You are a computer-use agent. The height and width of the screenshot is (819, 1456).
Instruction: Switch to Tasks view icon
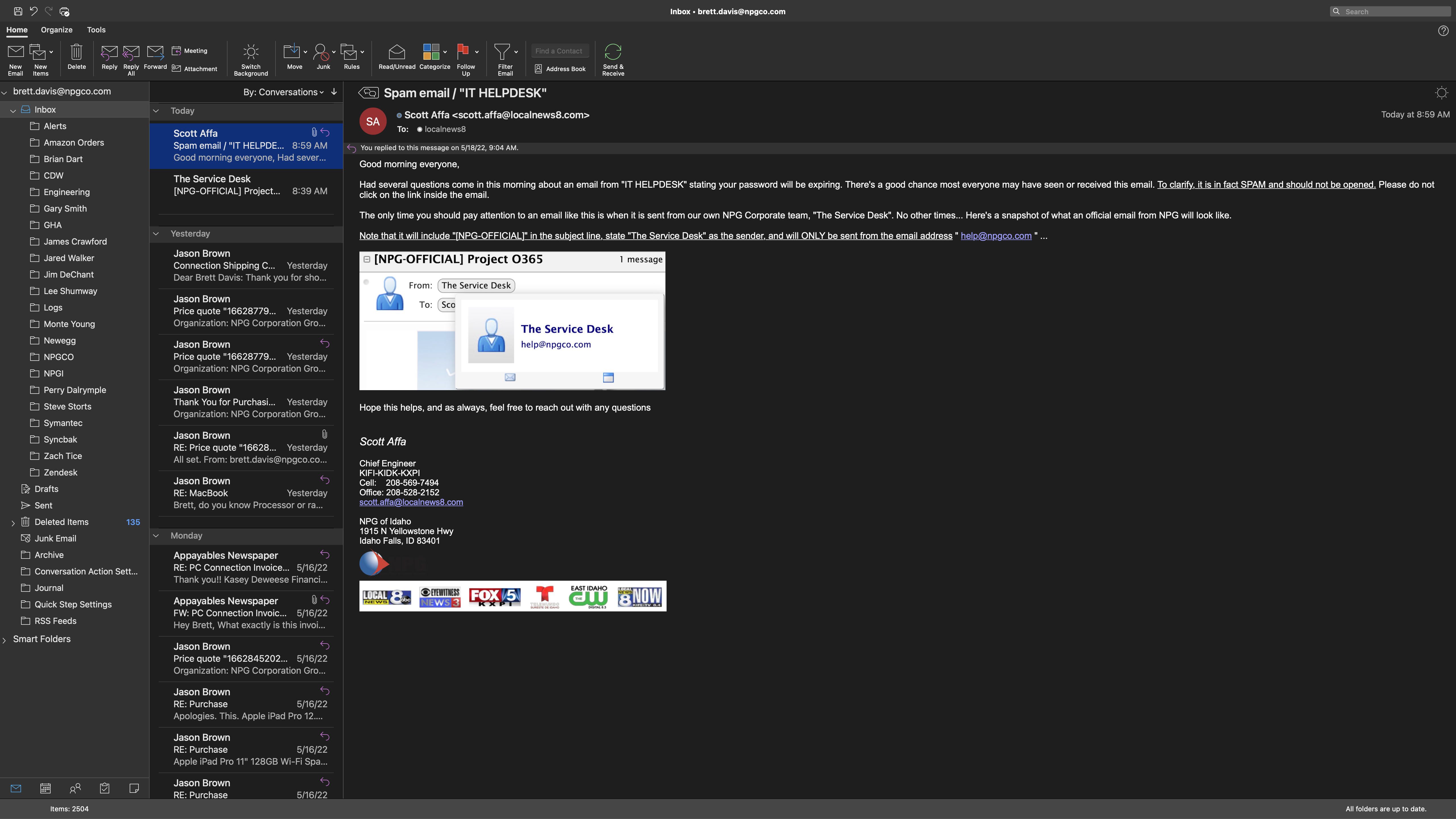105,789
